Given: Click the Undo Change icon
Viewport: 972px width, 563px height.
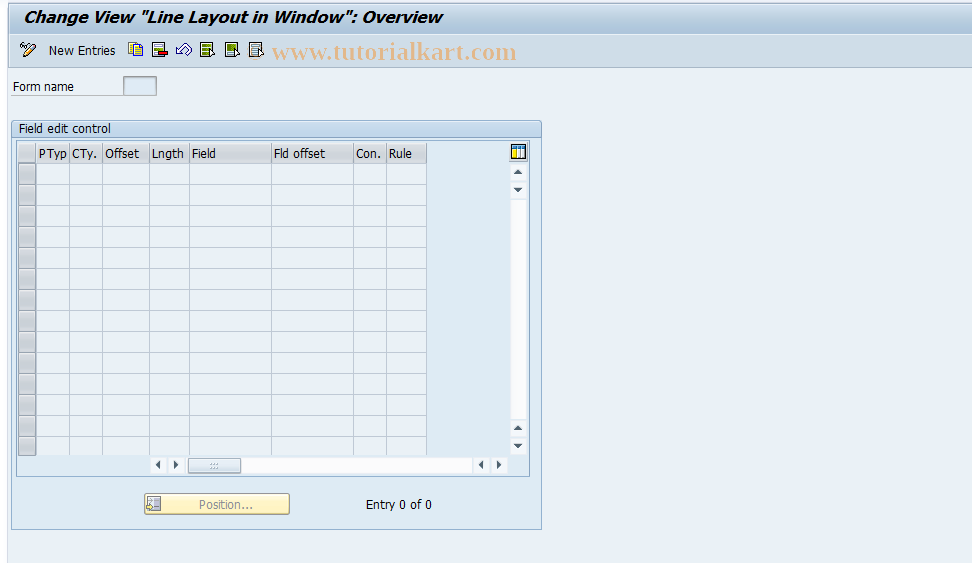Looking at the screenshot, I should tap(183, 50).
